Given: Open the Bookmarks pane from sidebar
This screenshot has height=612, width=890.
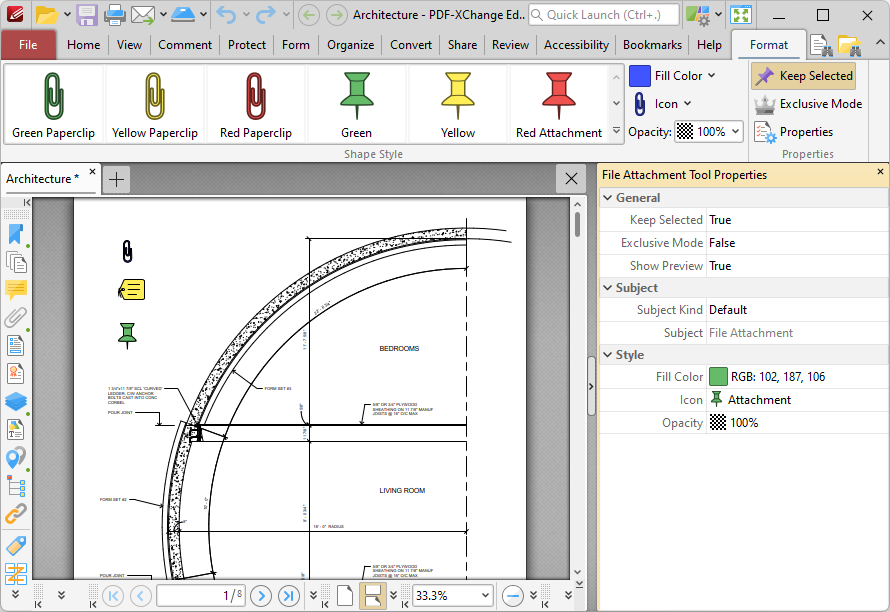Looking at the screenshot, I should coord(15,234).
